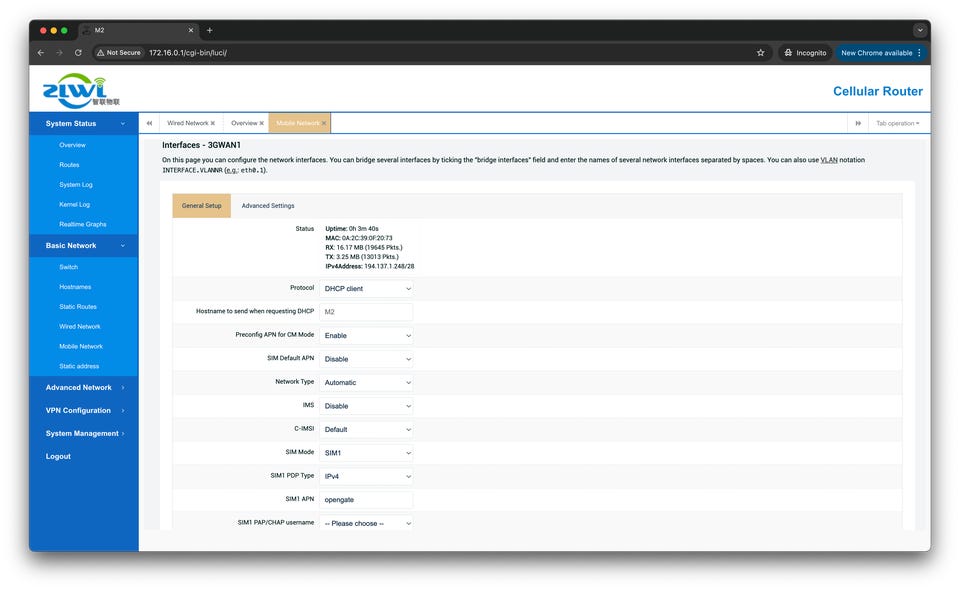Click the hostname to send DHCP field
Screen dimensions: 960x590
(366, 312)
